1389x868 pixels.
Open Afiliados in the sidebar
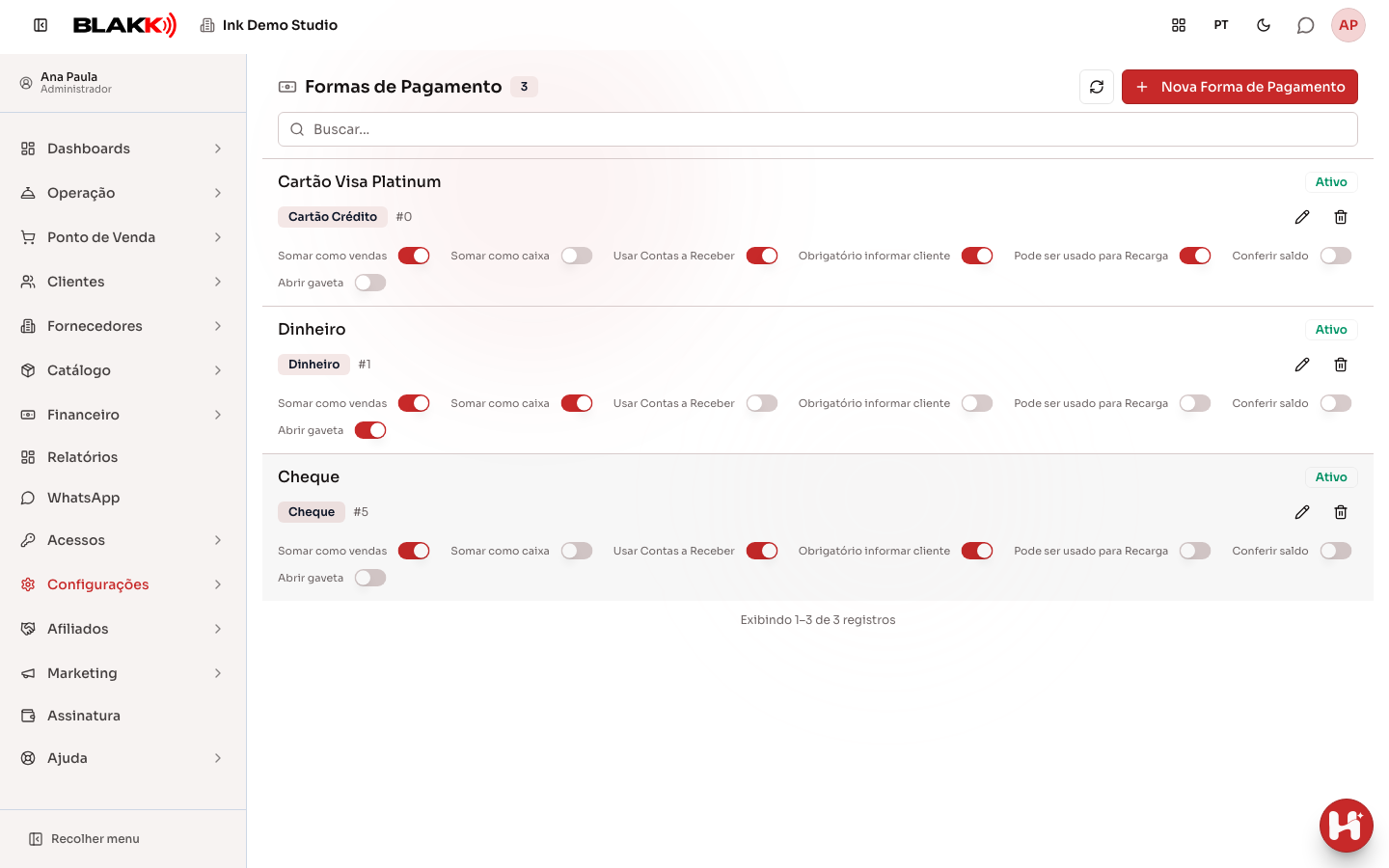point(123,629)
